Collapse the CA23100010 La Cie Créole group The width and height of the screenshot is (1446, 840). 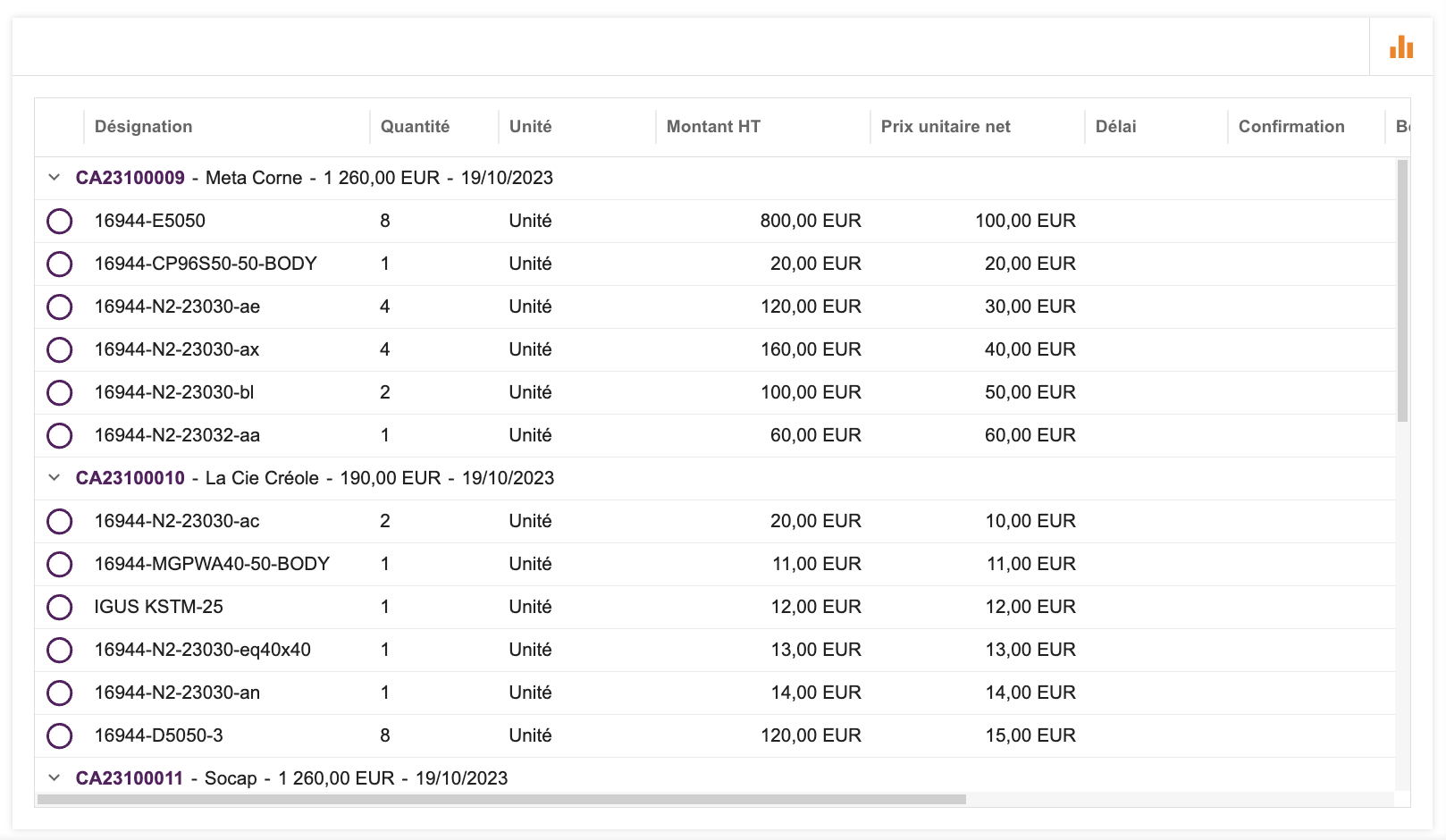pyautogui.click(x=55, y=478)
